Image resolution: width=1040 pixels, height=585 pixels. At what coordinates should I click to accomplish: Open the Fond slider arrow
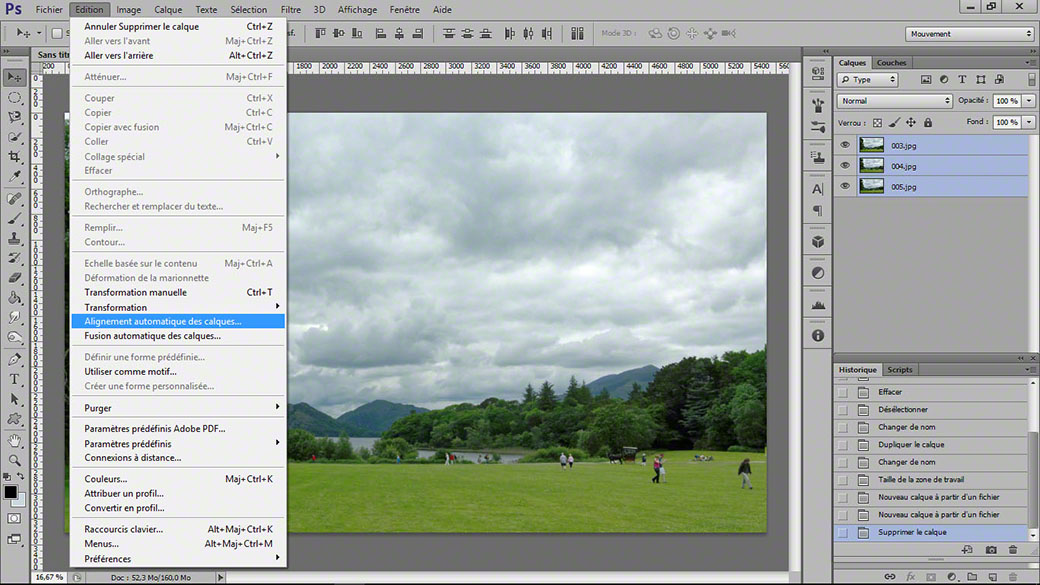click(1029, 122)
